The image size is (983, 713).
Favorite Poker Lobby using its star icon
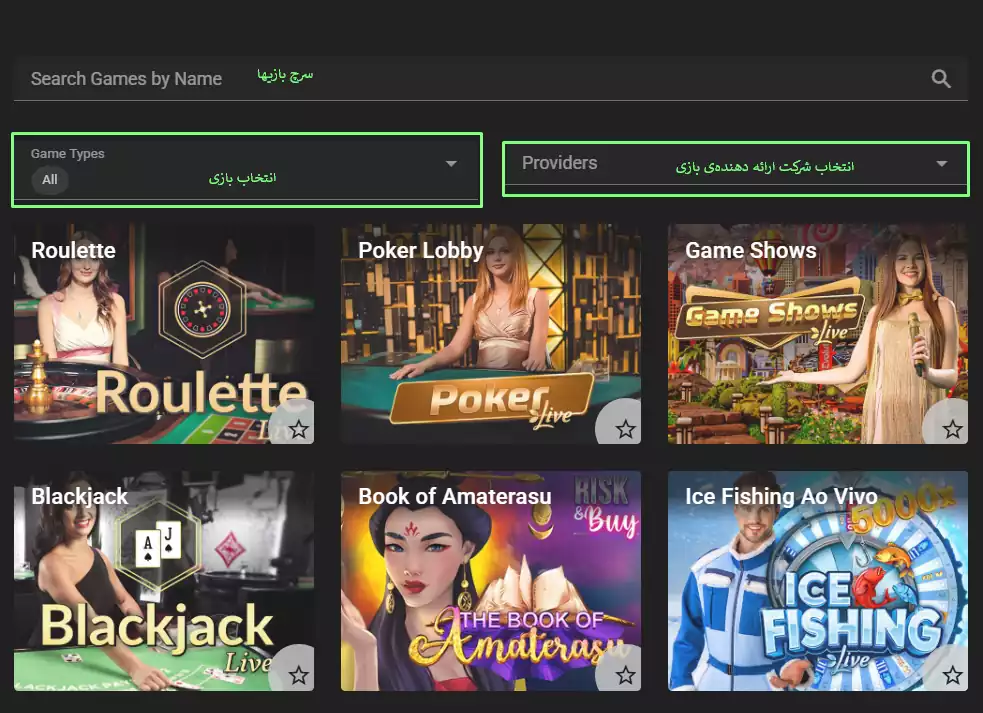625,430
